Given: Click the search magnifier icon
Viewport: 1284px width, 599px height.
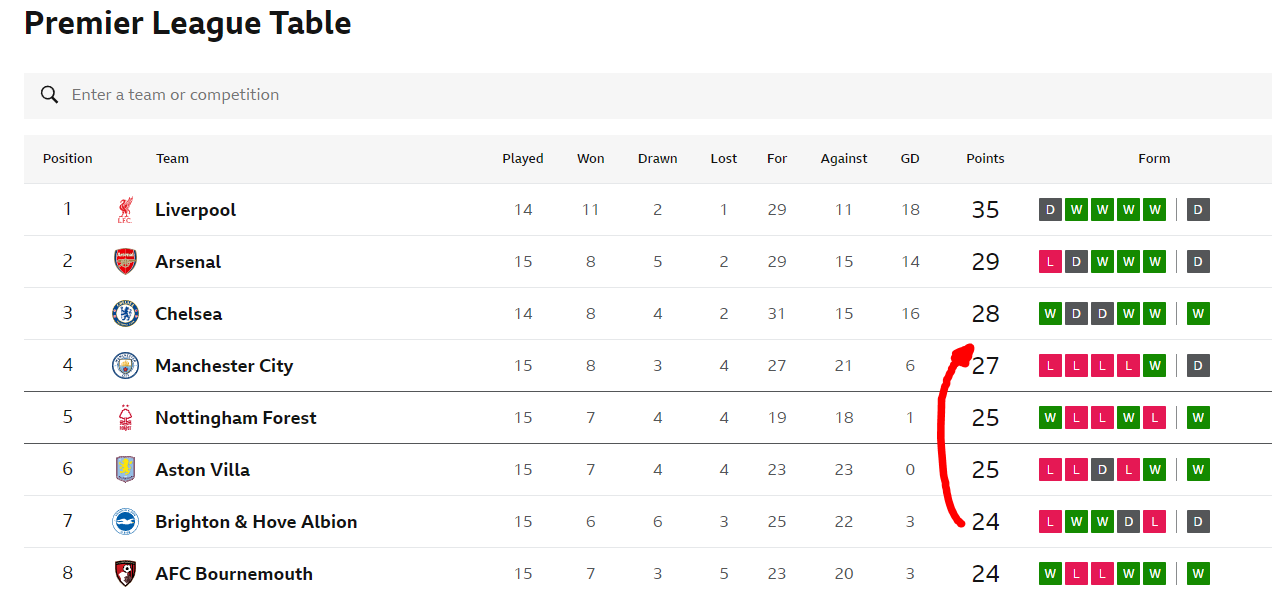Looking at the screenshot, I should (x=49, y=95).
